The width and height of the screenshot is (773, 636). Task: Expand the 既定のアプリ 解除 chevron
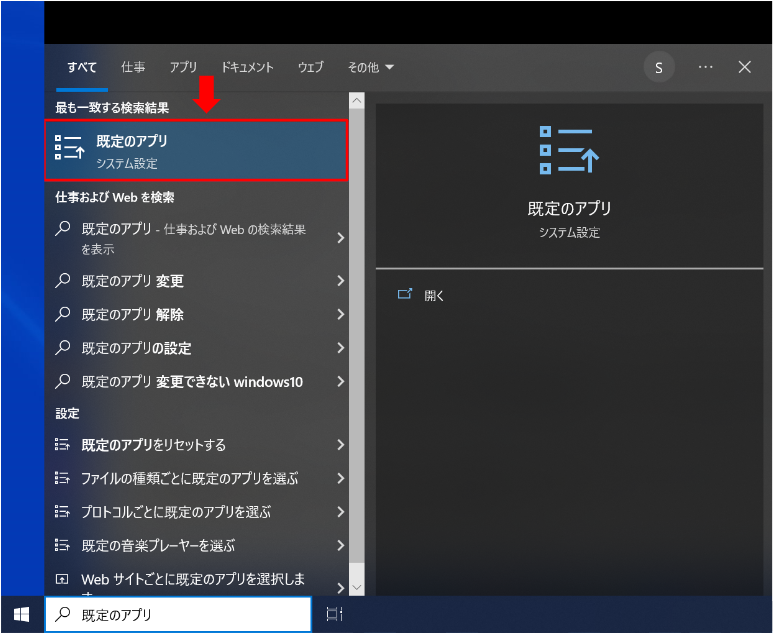(x=340, y=314)
